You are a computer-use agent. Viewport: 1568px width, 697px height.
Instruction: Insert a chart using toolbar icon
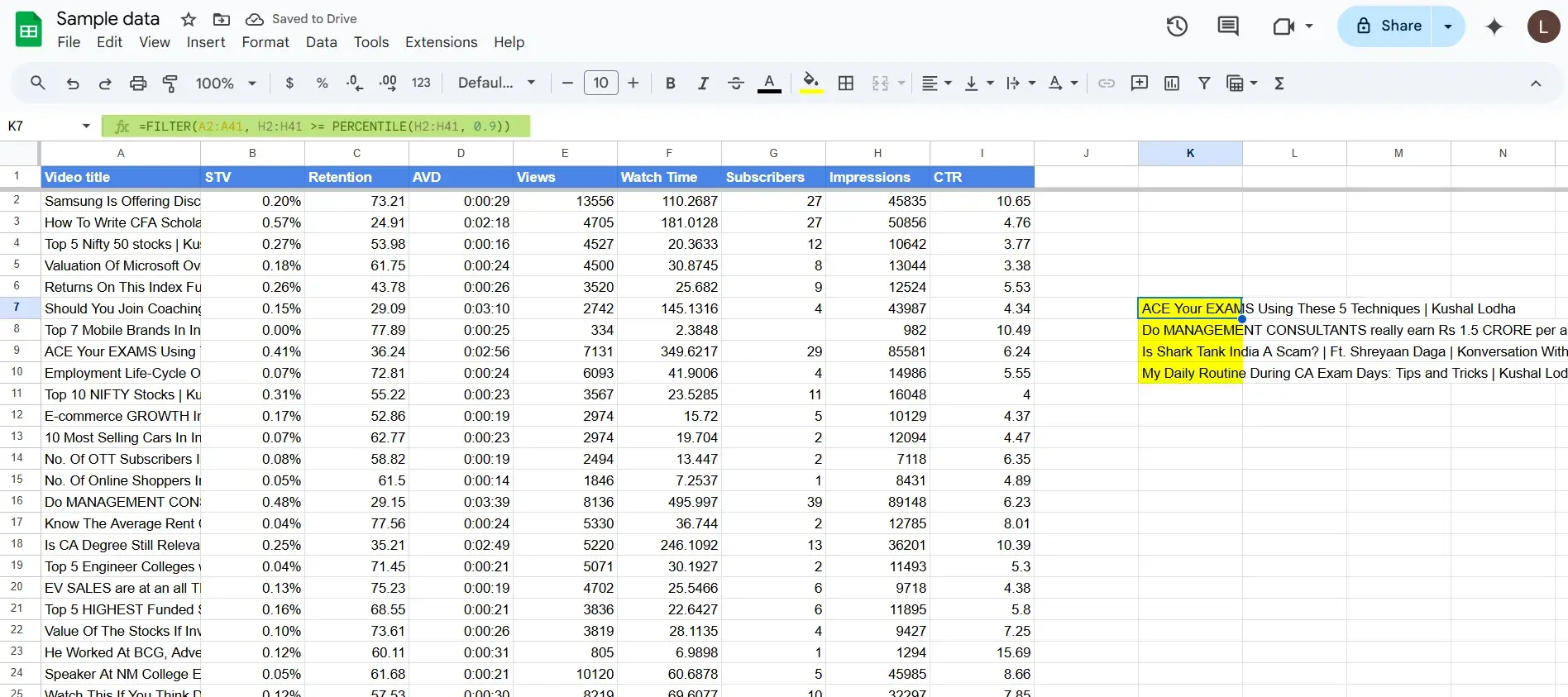pyautogui.click(x=1172, y=84)
